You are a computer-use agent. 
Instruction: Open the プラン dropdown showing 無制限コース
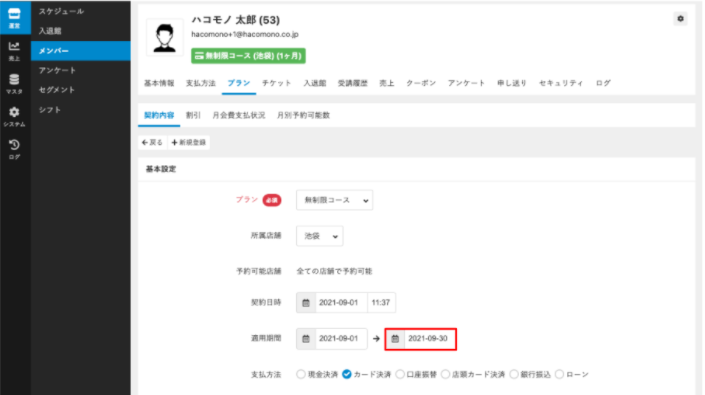[x=334, y=200]
